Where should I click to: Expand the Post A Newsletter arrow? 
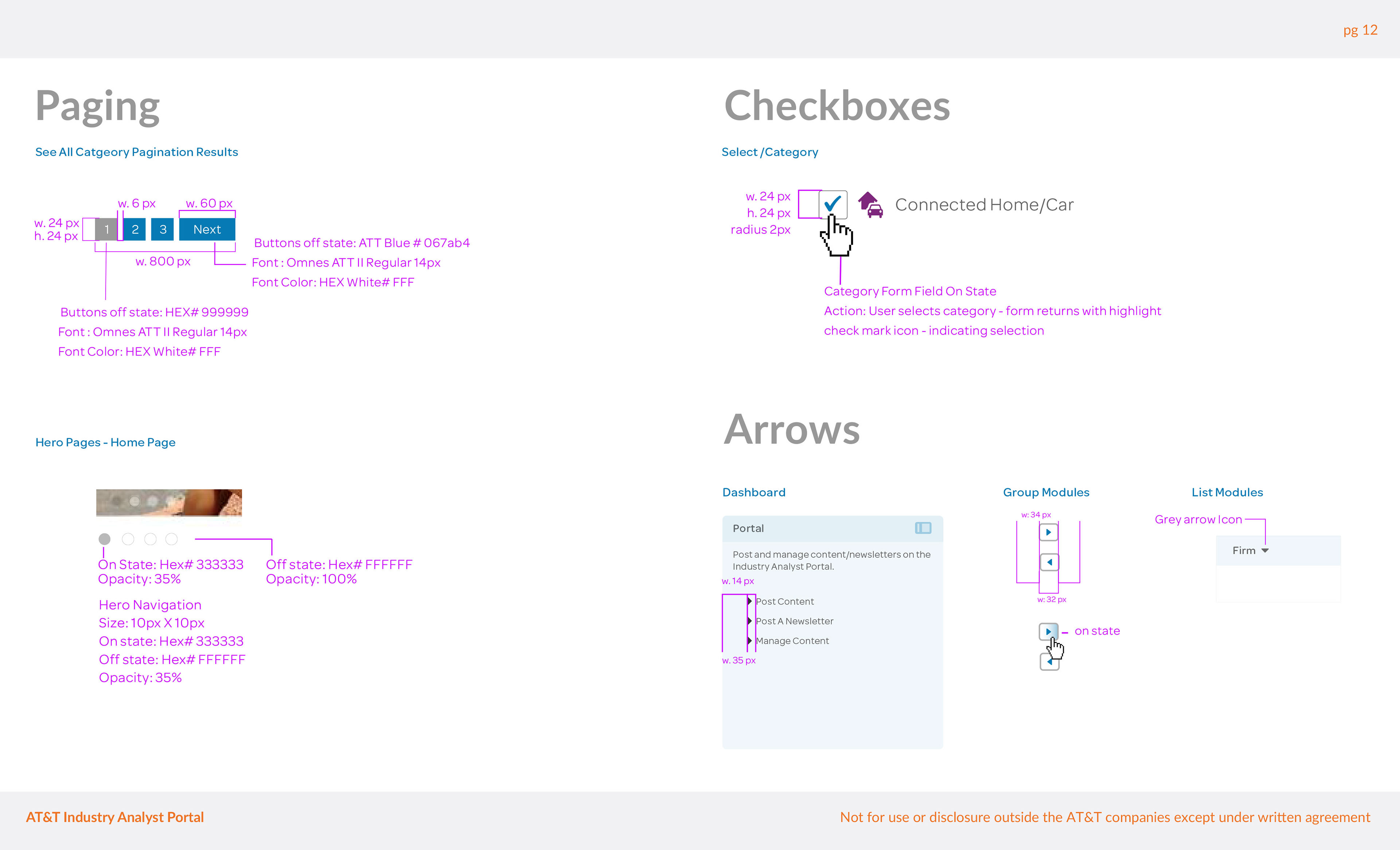tap(750, 621)
